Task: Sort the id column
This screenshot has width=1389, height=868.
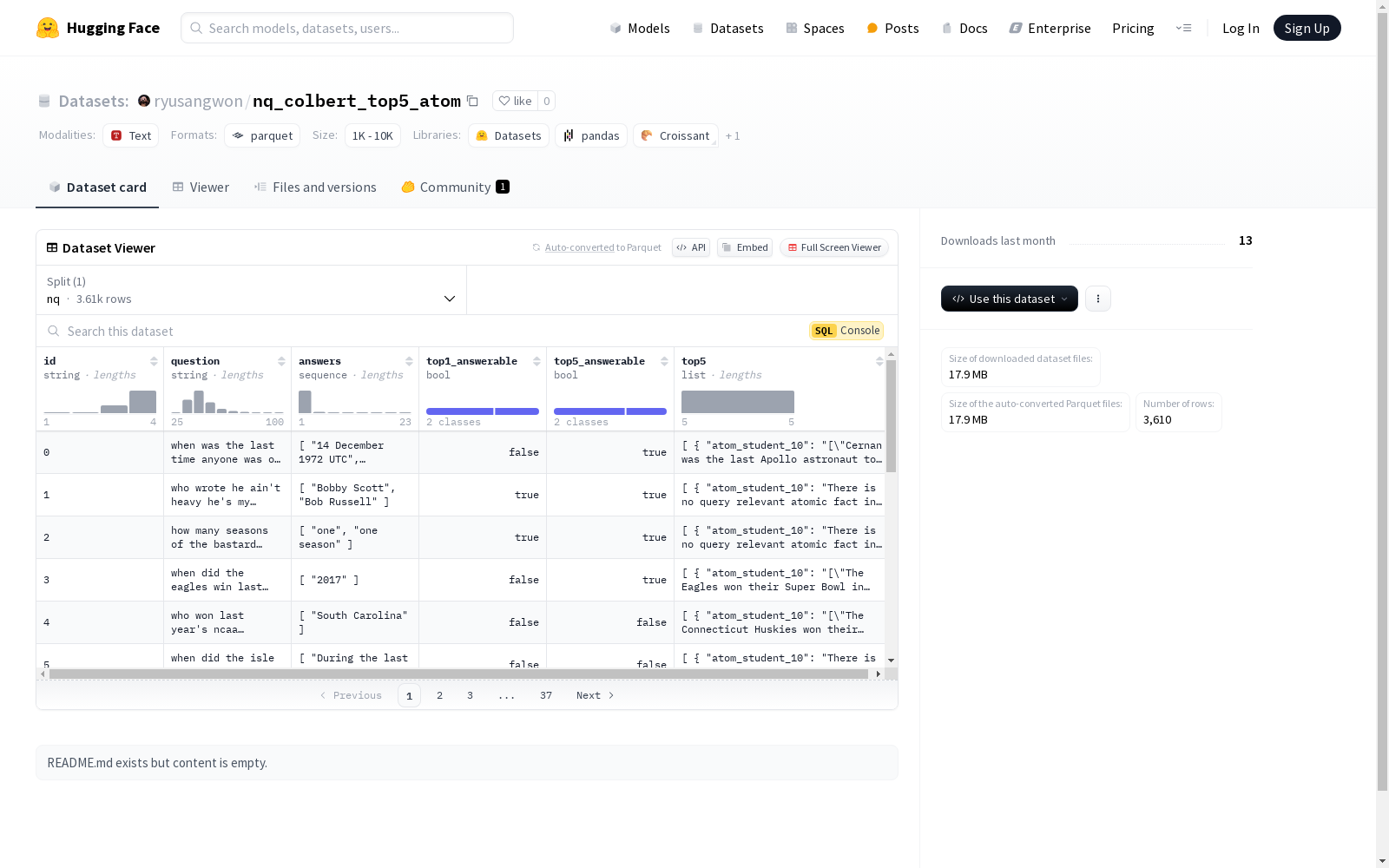Action: (154, 361)
